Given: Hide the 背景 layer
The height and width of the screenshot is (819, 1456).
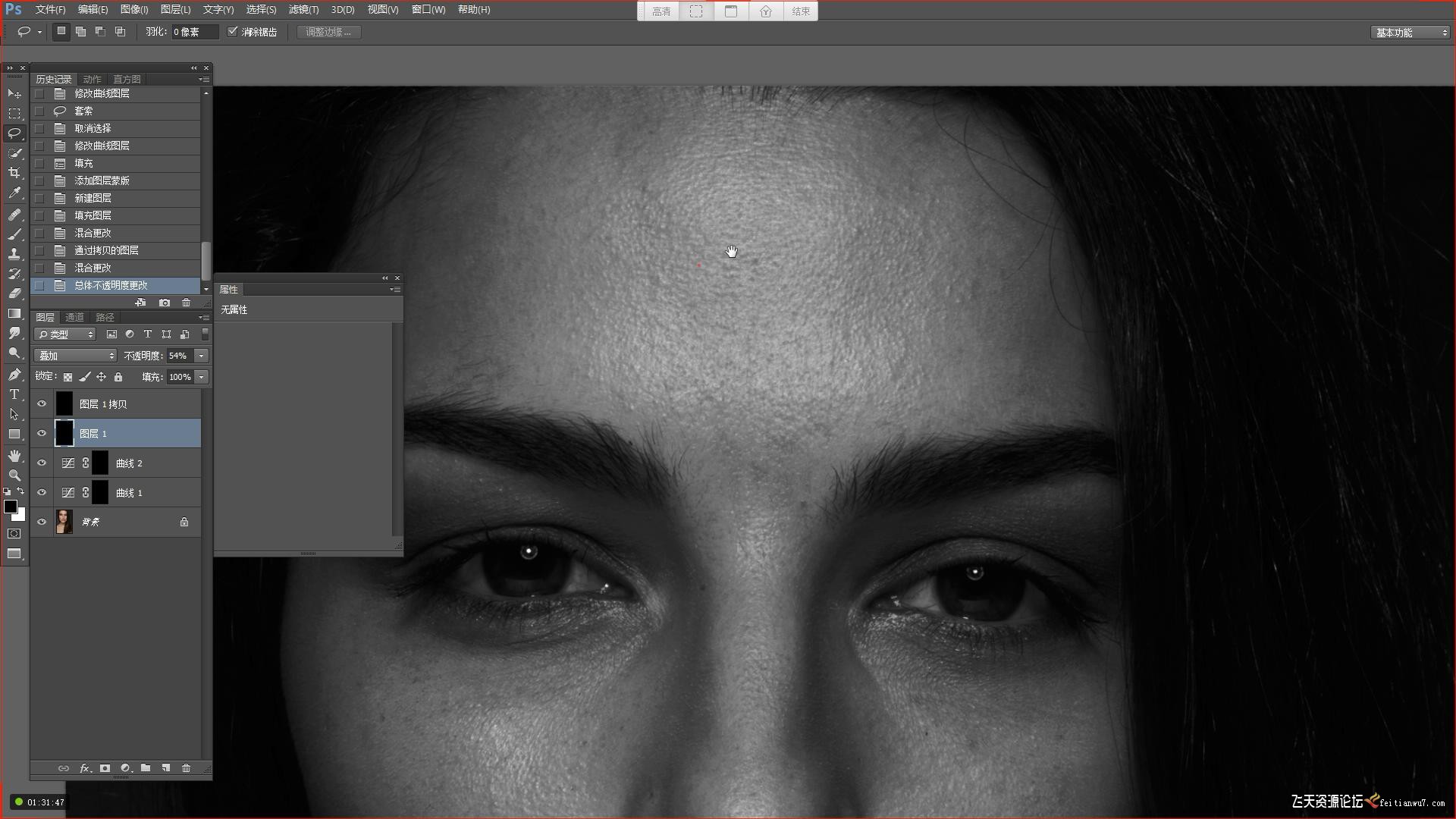Looking at the screenshot, I should click(42, 522).
